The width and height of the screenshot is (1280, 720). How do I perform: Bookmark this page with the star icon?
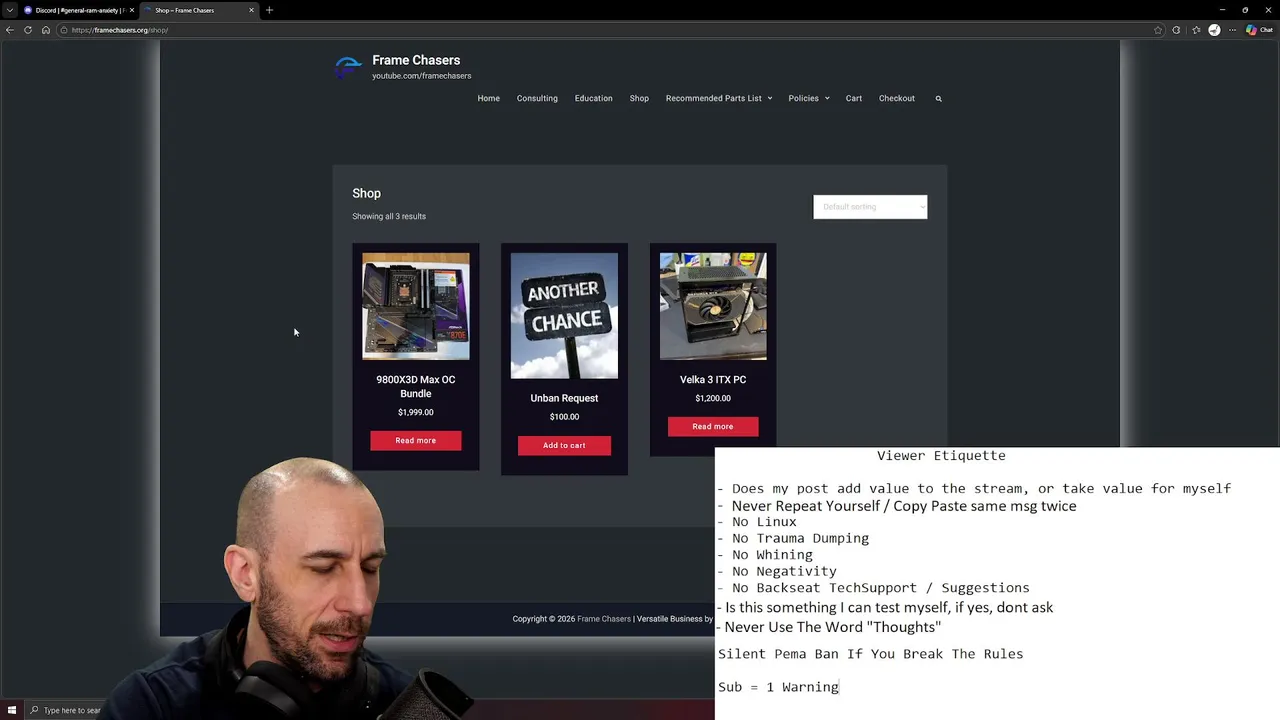pyautogui.click(x=1158, y=30)
